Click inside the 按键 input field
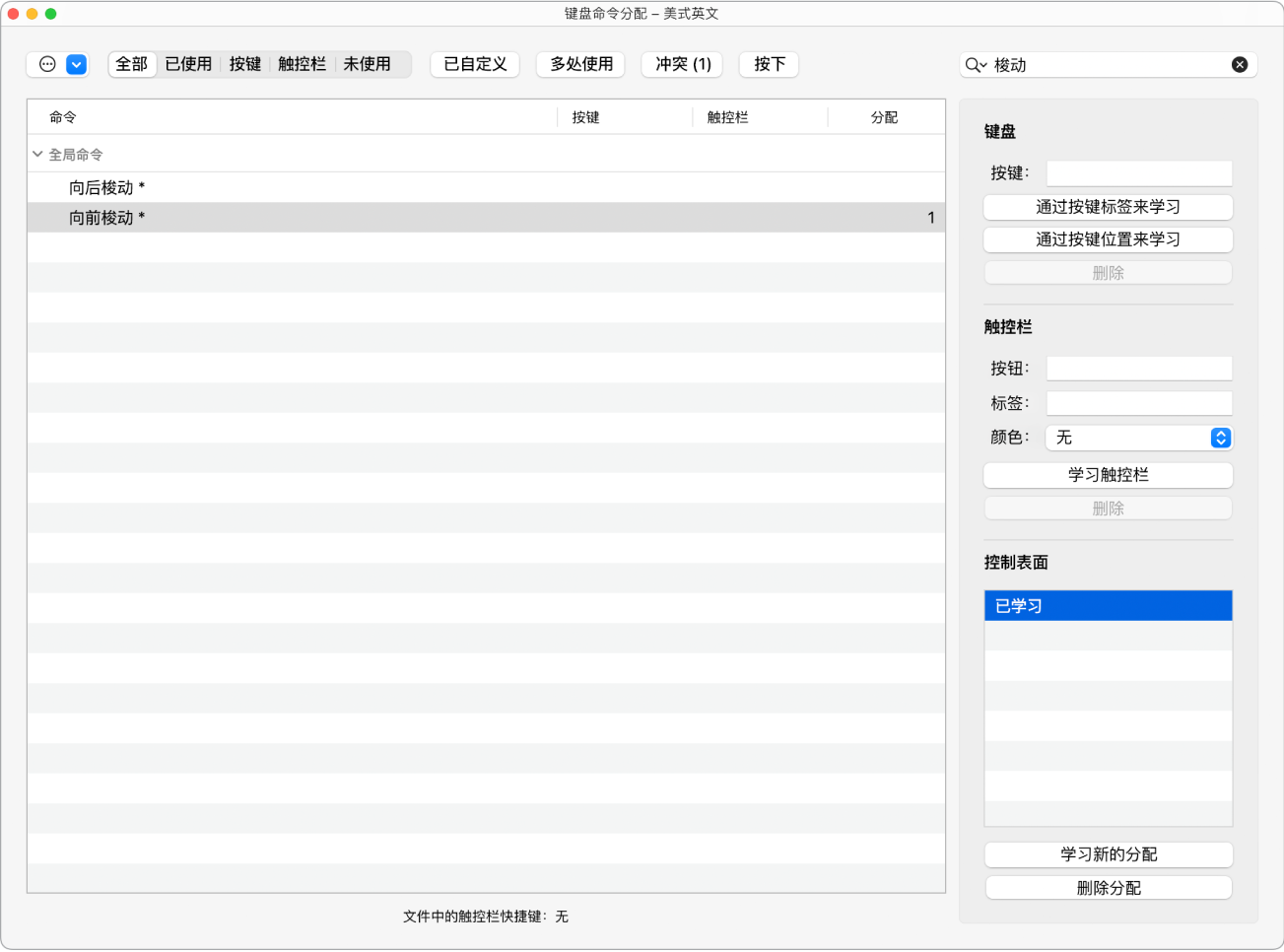Image resolution: width=1284 pixels, height=952 pixels. [1138, 172]
